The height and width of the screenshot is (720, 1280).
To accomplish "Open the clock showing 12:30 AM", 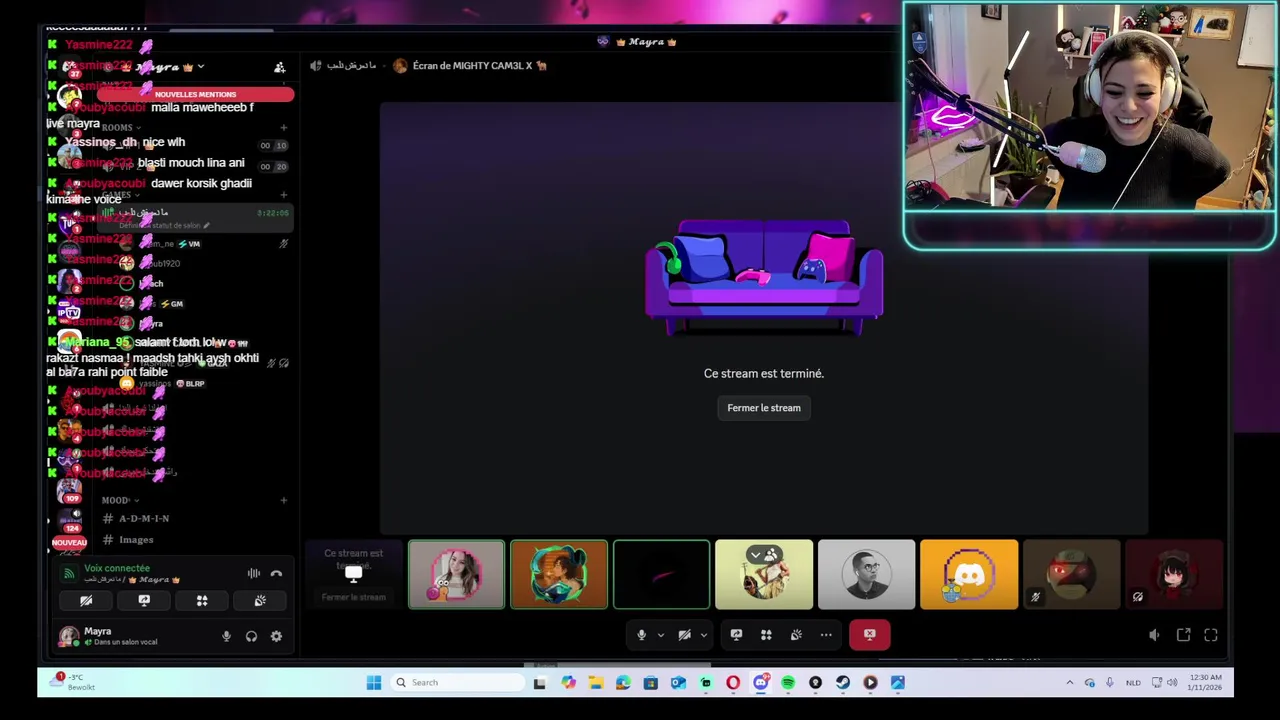I will pos(1203,683).
